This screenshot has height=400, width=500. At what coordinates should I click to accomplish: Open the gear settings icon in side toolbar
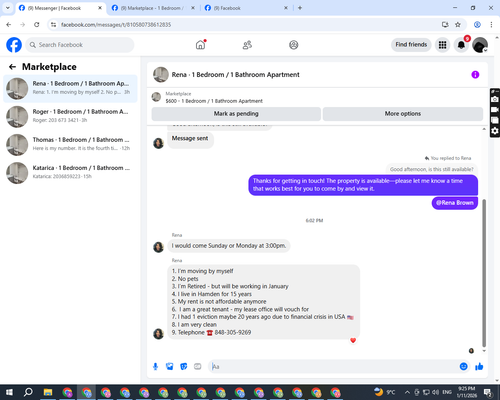coord(495,131)
